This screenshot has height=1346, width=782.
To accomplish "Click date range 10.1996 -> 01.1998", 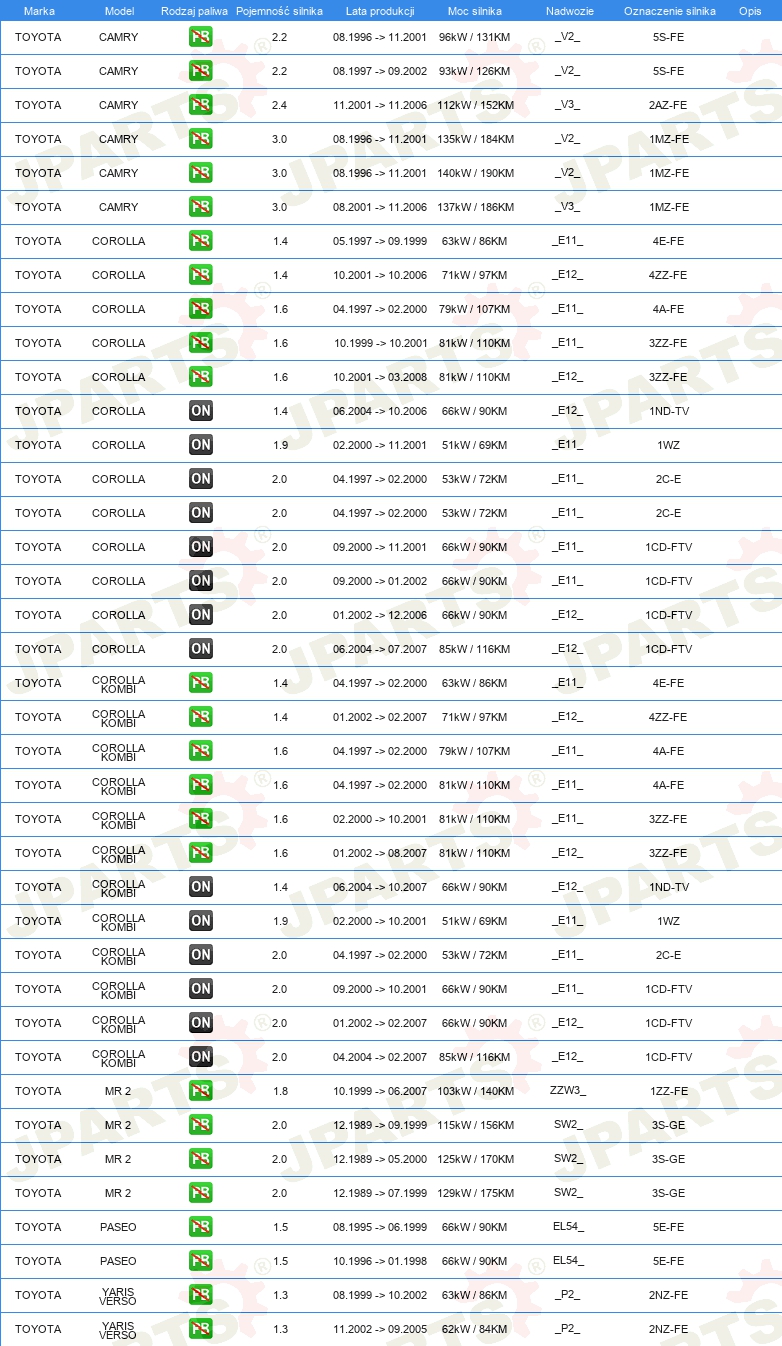I will [380, 1261].
